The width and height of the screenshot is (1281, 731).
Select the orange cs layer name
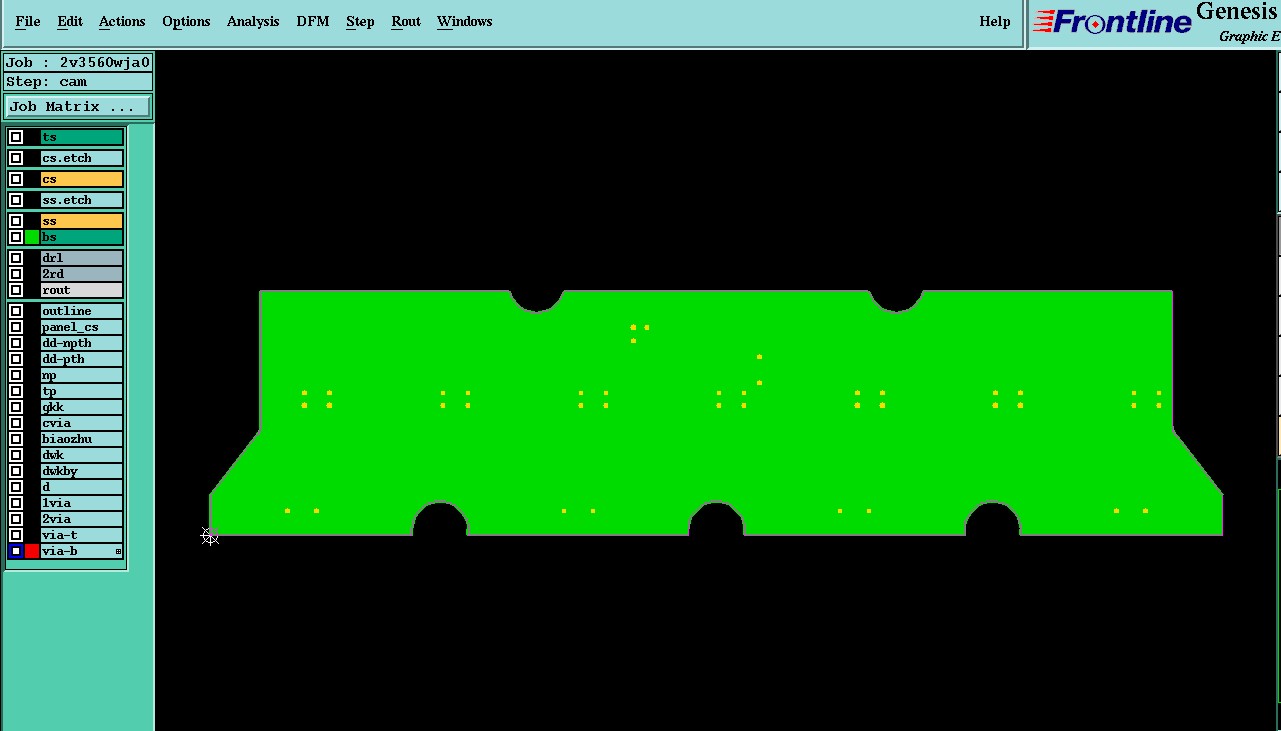pyautogui.click(x=82, y=179)
